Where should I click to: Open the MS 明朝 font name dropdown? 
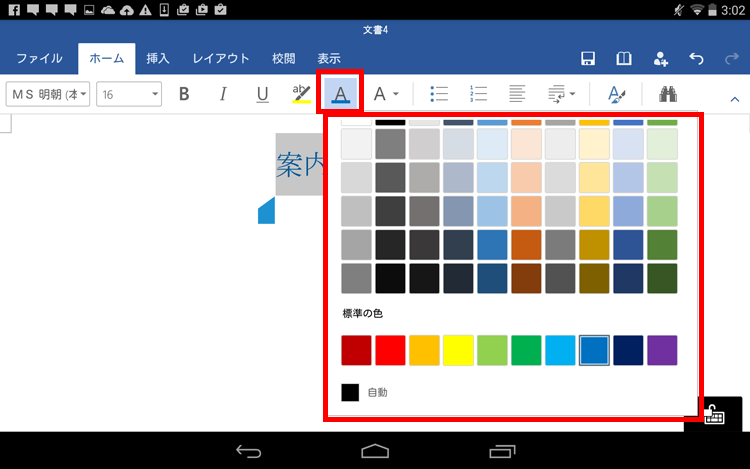[x=48, y=94]
